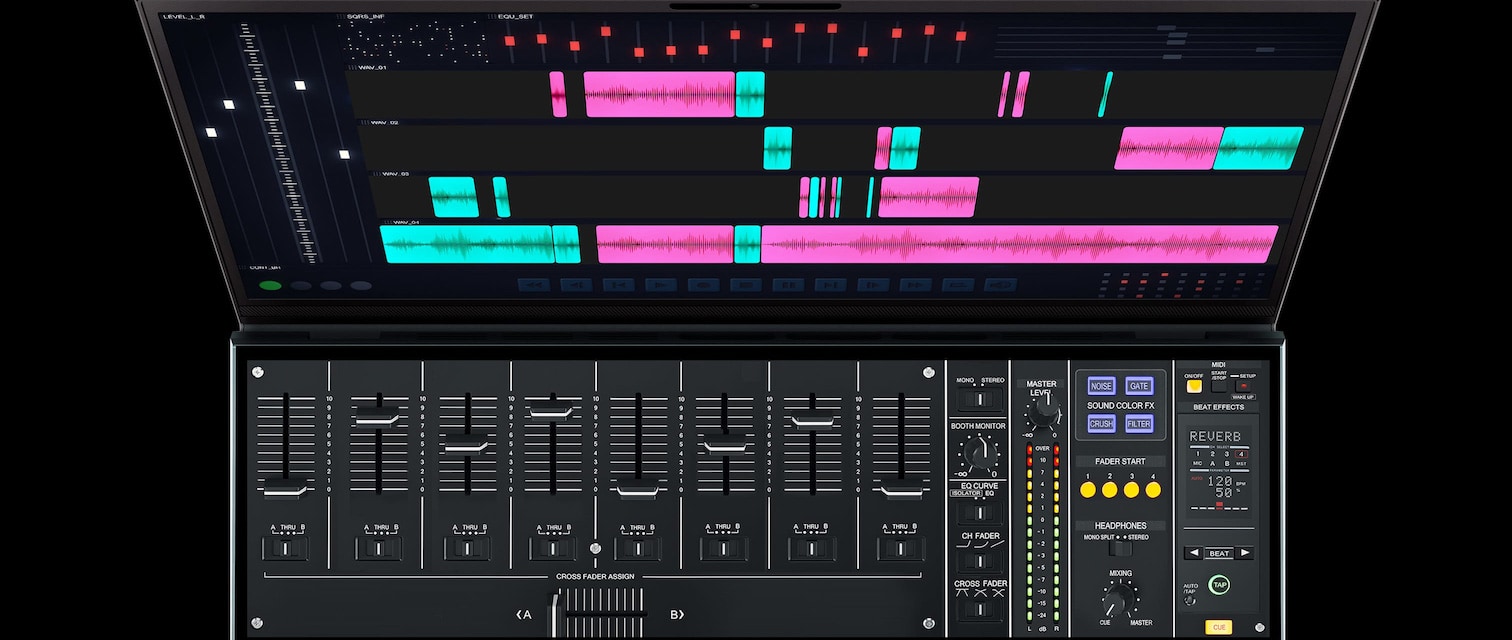Click the SETUP WAKE UP button
This screenshot has height=640, width=1512.
[1243, 386]
